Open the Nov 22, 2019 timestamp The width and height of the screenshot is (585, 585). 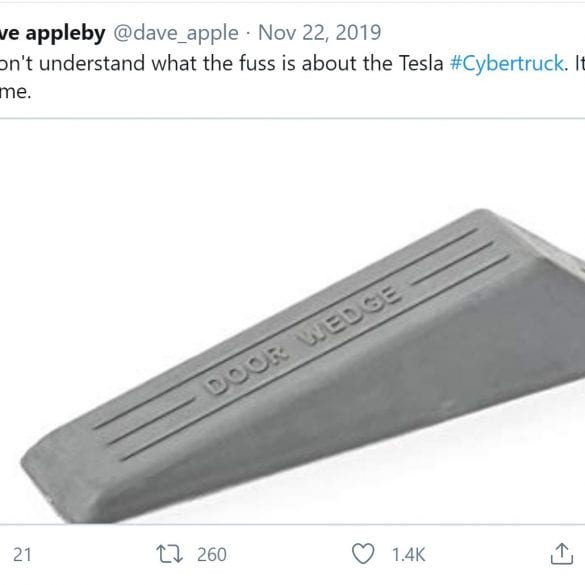point(320,32)
